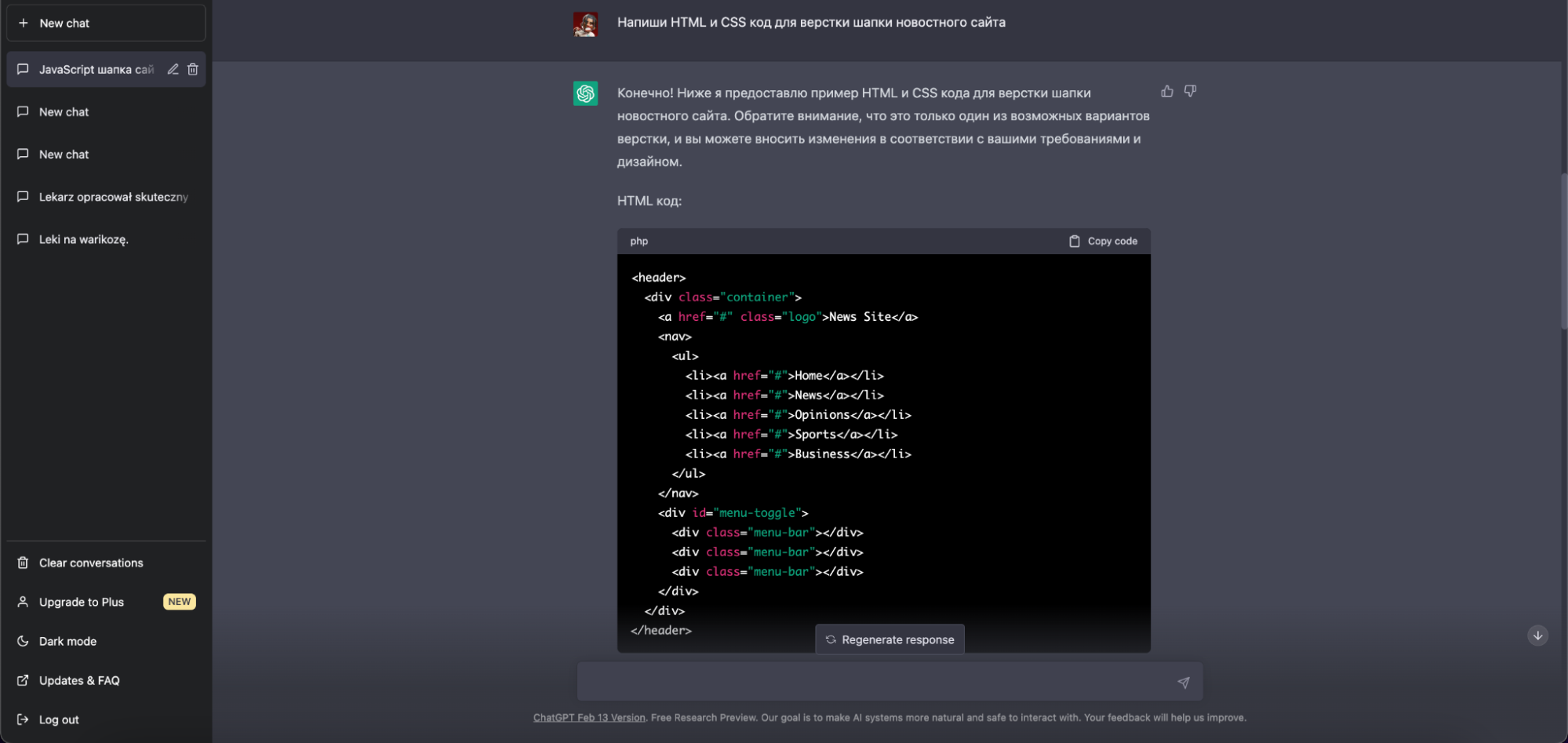Viewport: 1568px width, 743px height.
Task: Click the ChatGPT logo avatar icon
Action: [x=585, y=93]
